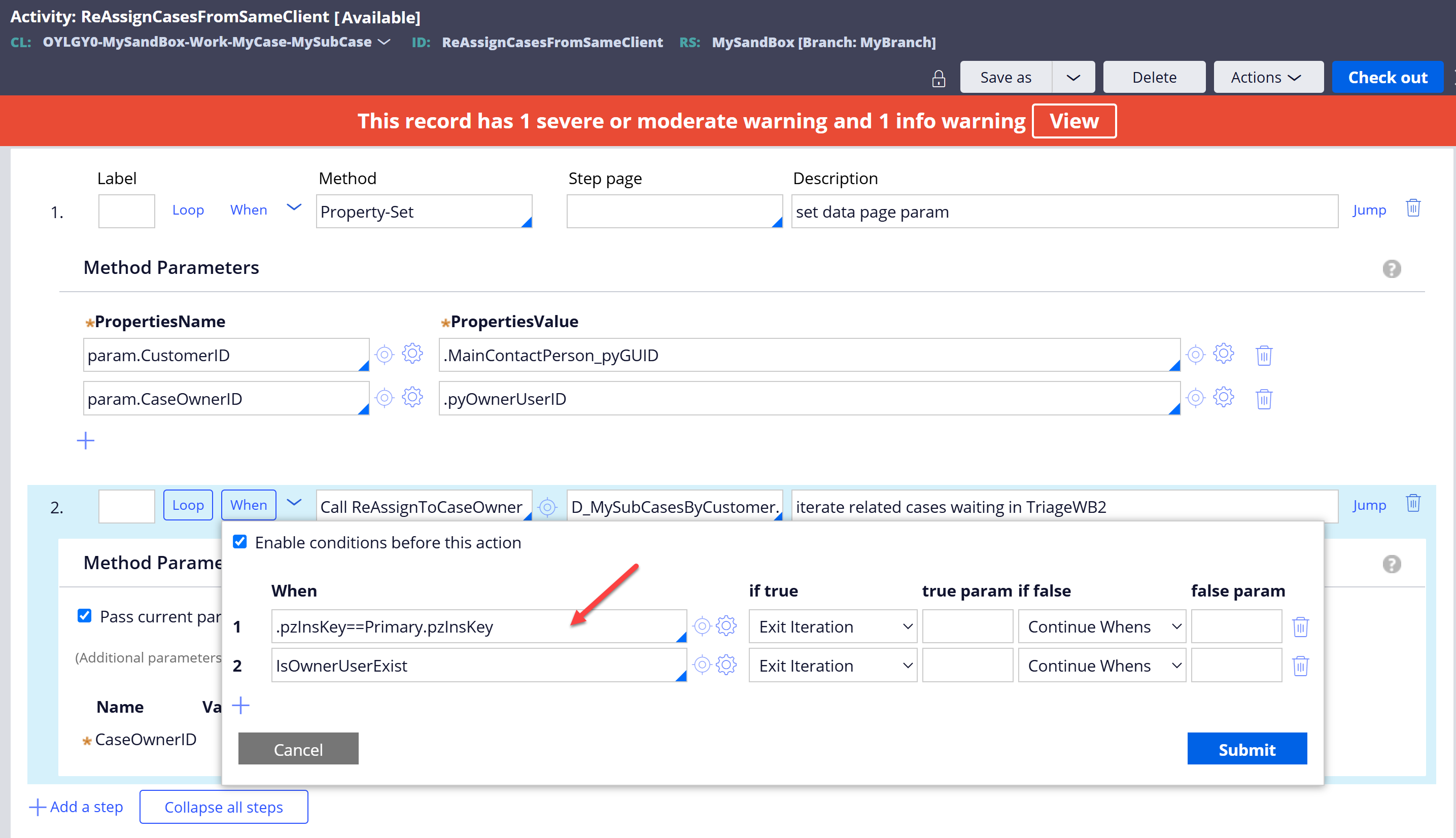Open Loop settings for step 2
Viewport: 1456px width, 838px height.
[x=188, y=505]
